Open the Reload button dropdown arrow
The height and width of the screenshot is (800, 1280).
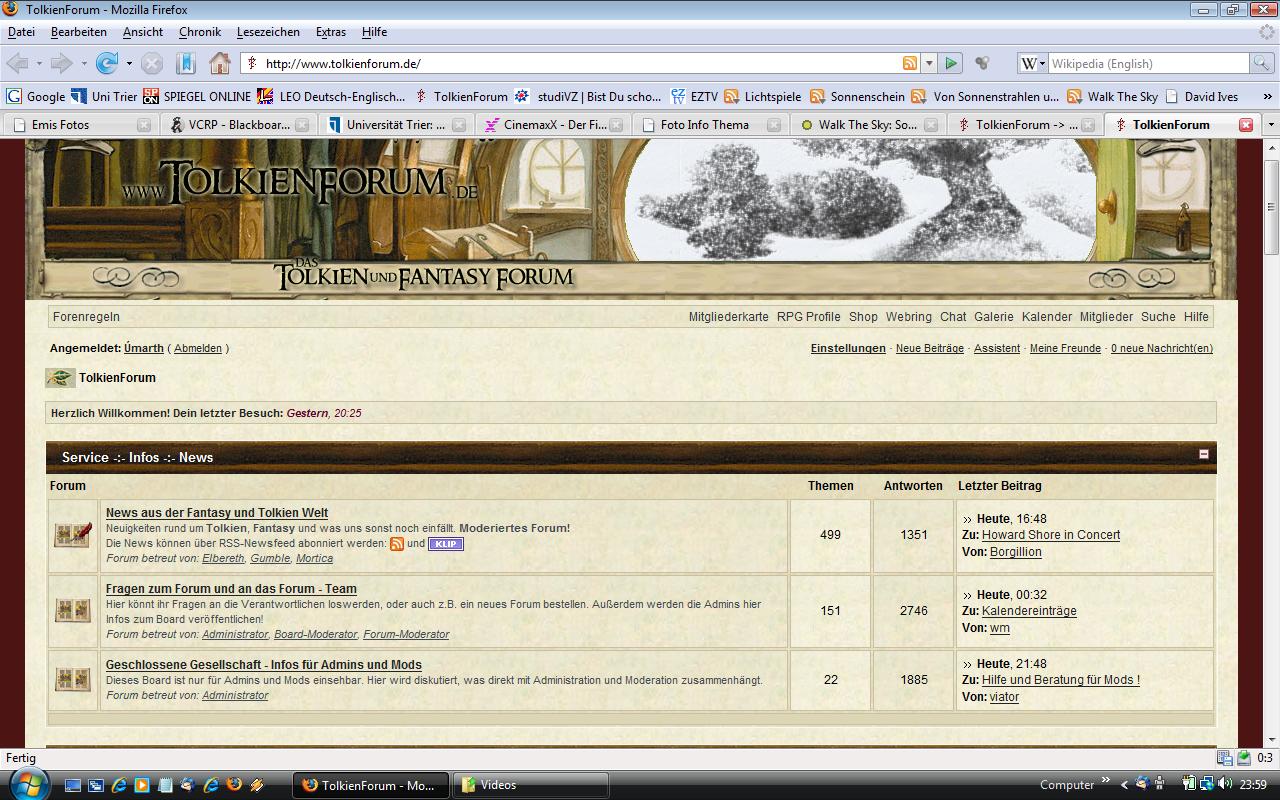(129, 63)
